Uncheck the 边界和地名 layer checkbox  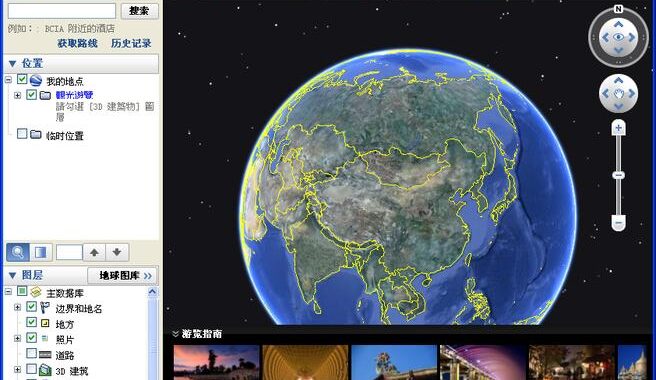click(31, 307)
